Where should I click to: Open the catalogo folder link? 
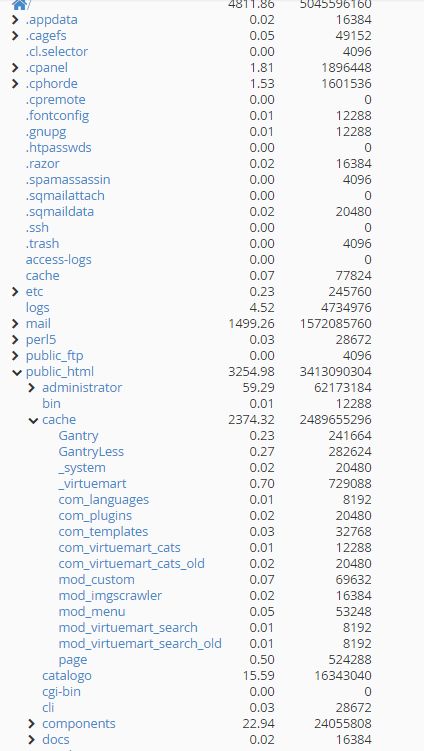[67, 675]
